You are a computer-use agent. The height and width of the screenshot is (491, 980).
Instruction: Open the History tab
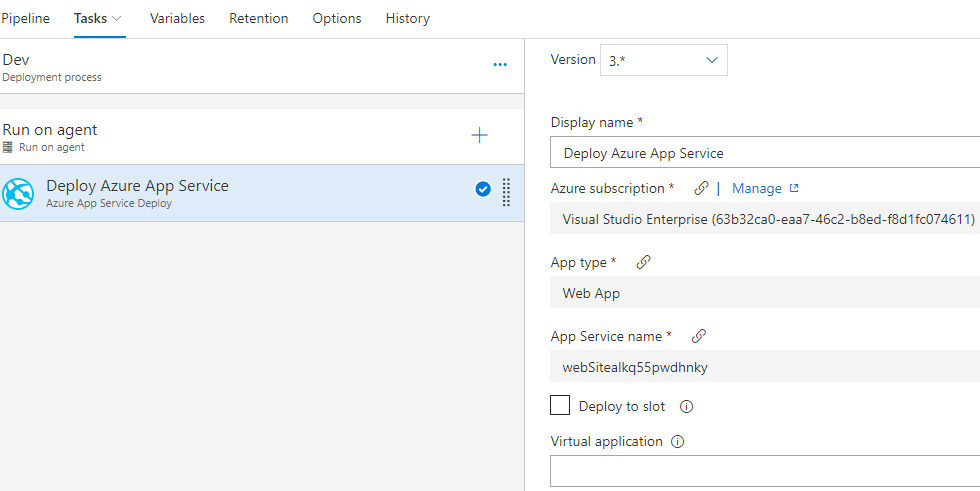407,19
